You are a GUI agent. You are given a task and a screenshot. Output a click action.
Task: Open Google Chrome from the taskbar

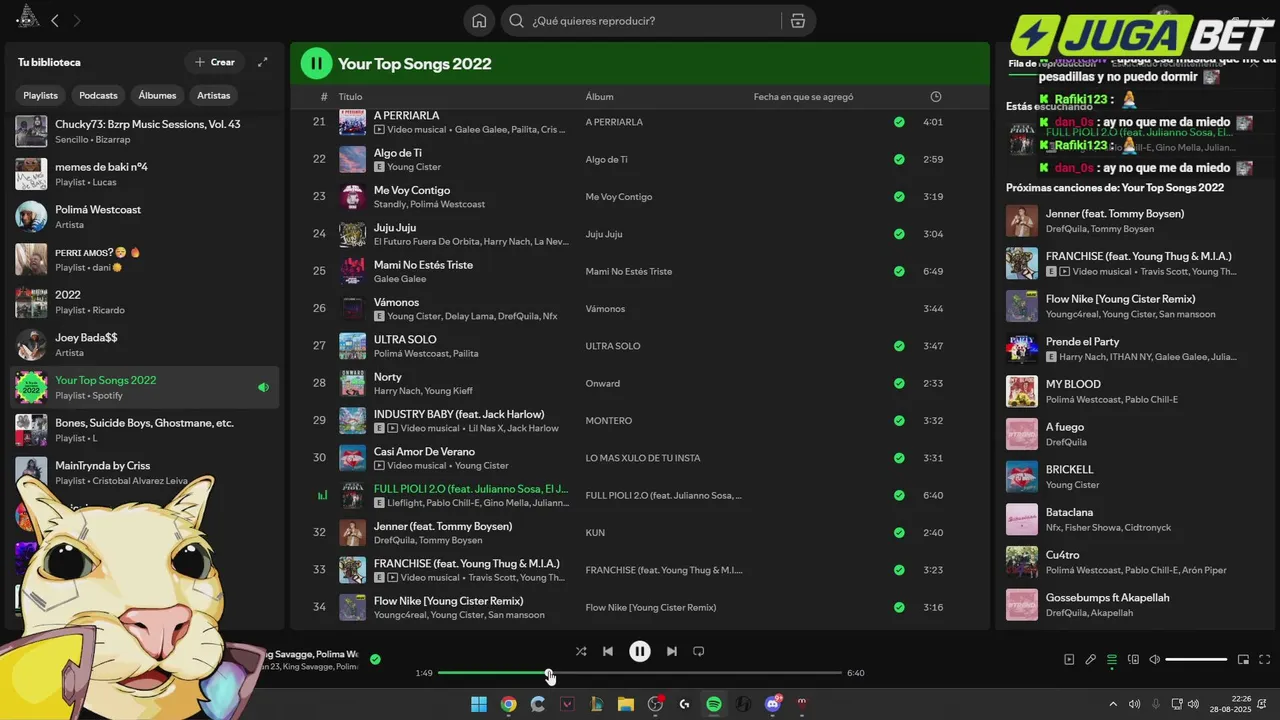[508, 704]
